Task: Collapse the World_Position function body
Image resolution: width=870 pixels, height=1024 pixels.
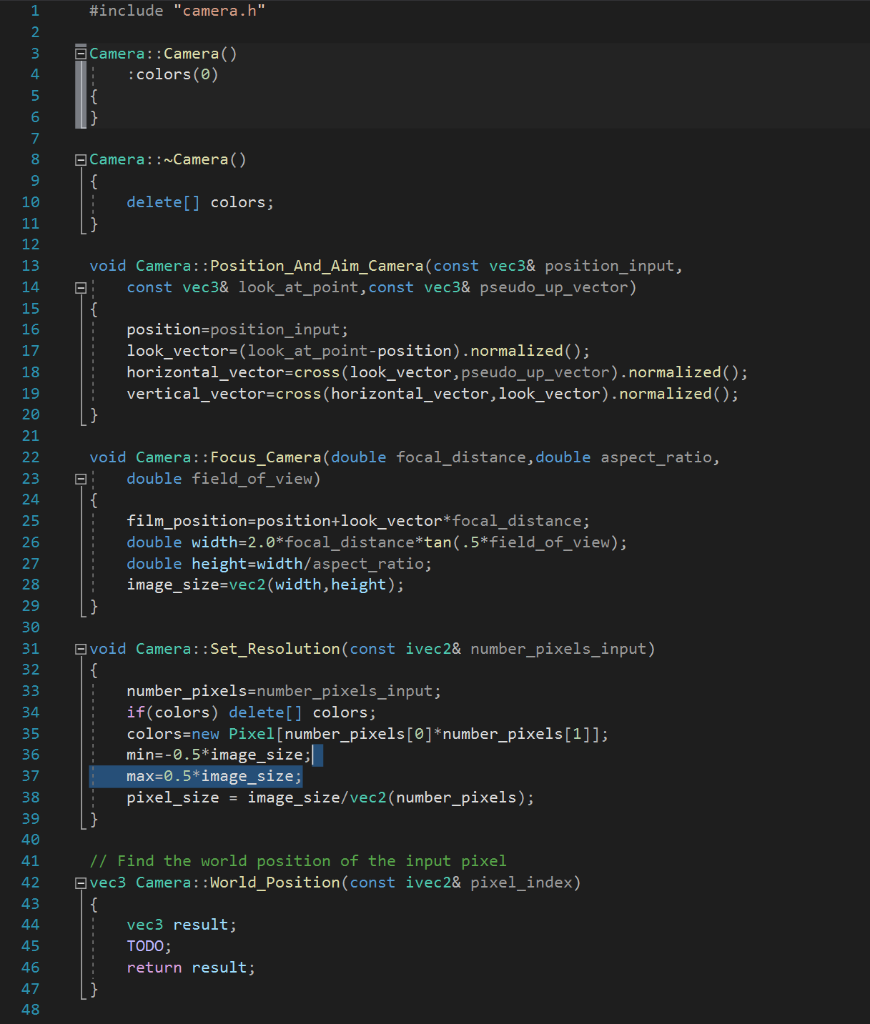Action: [x=80, y=882]
